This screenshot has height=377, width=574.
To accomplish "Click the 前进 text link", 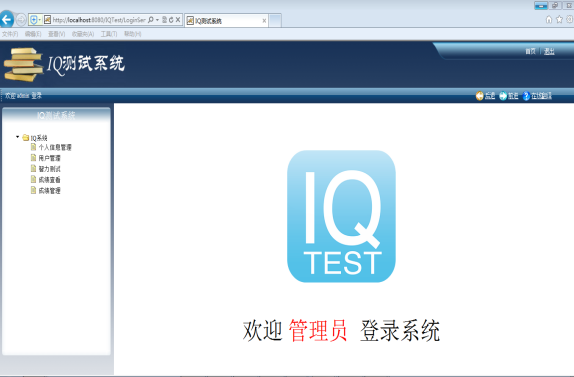I will tap(513, 96).
